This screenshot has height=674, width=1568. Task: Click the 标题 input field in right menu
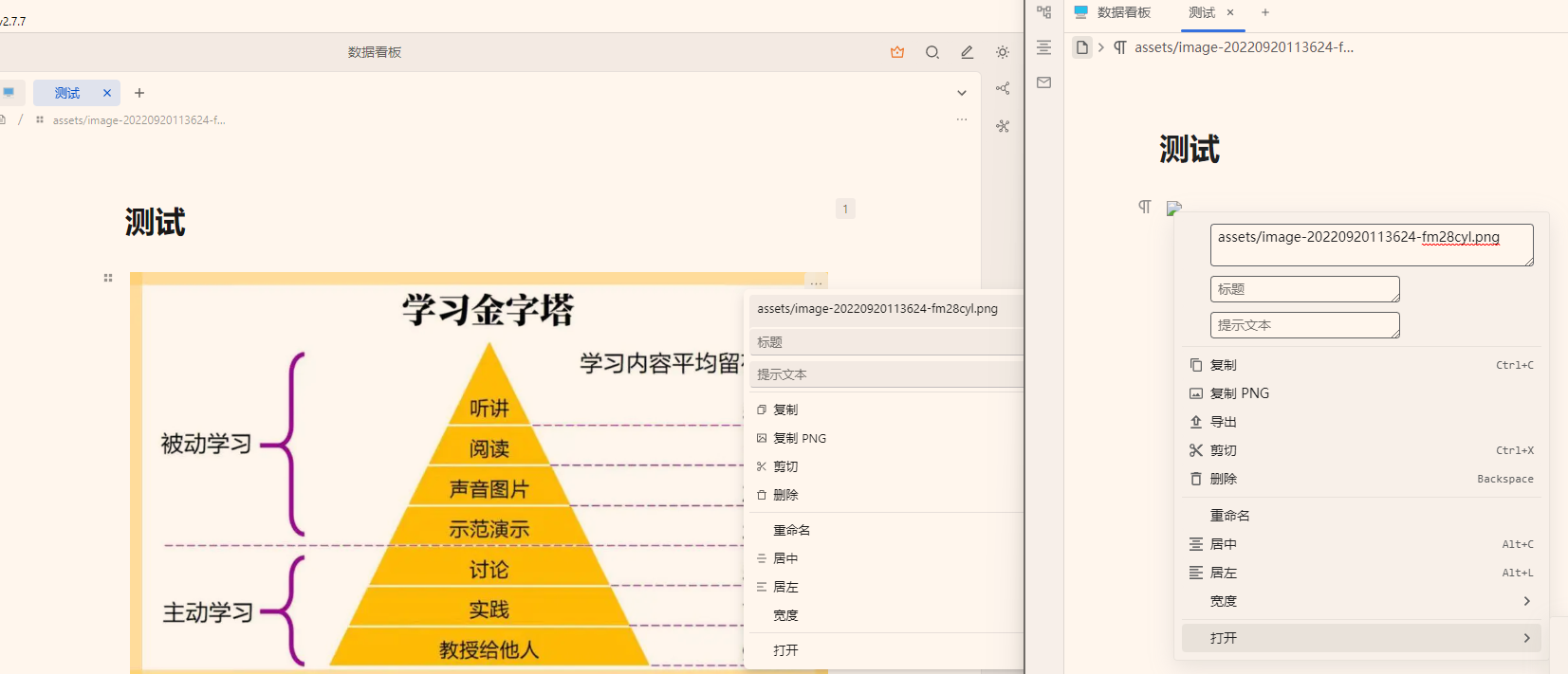[1303, 289]
